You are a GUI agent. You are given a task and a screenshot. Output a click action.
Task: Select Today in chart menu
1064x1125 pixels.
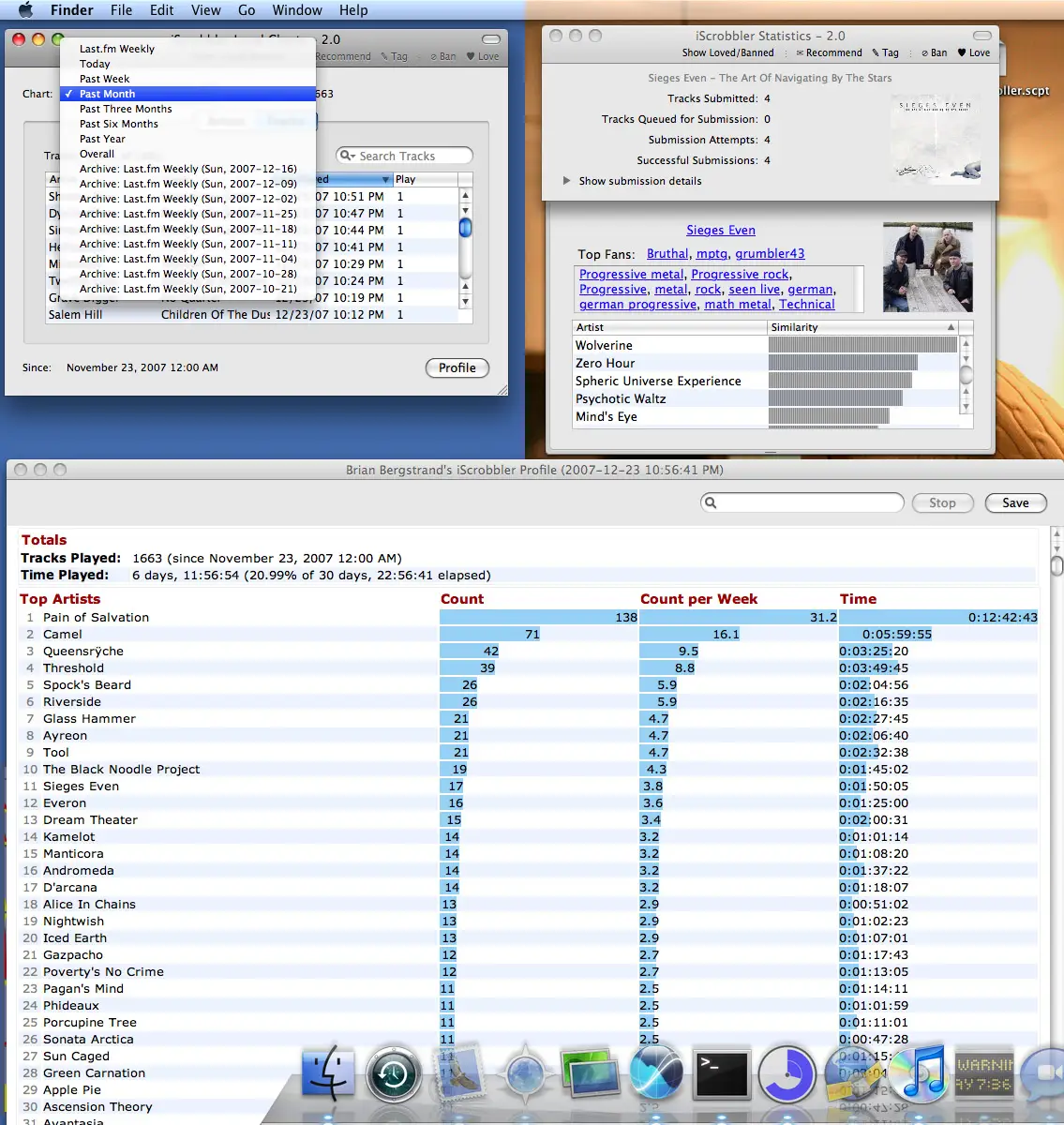(187, 64)
